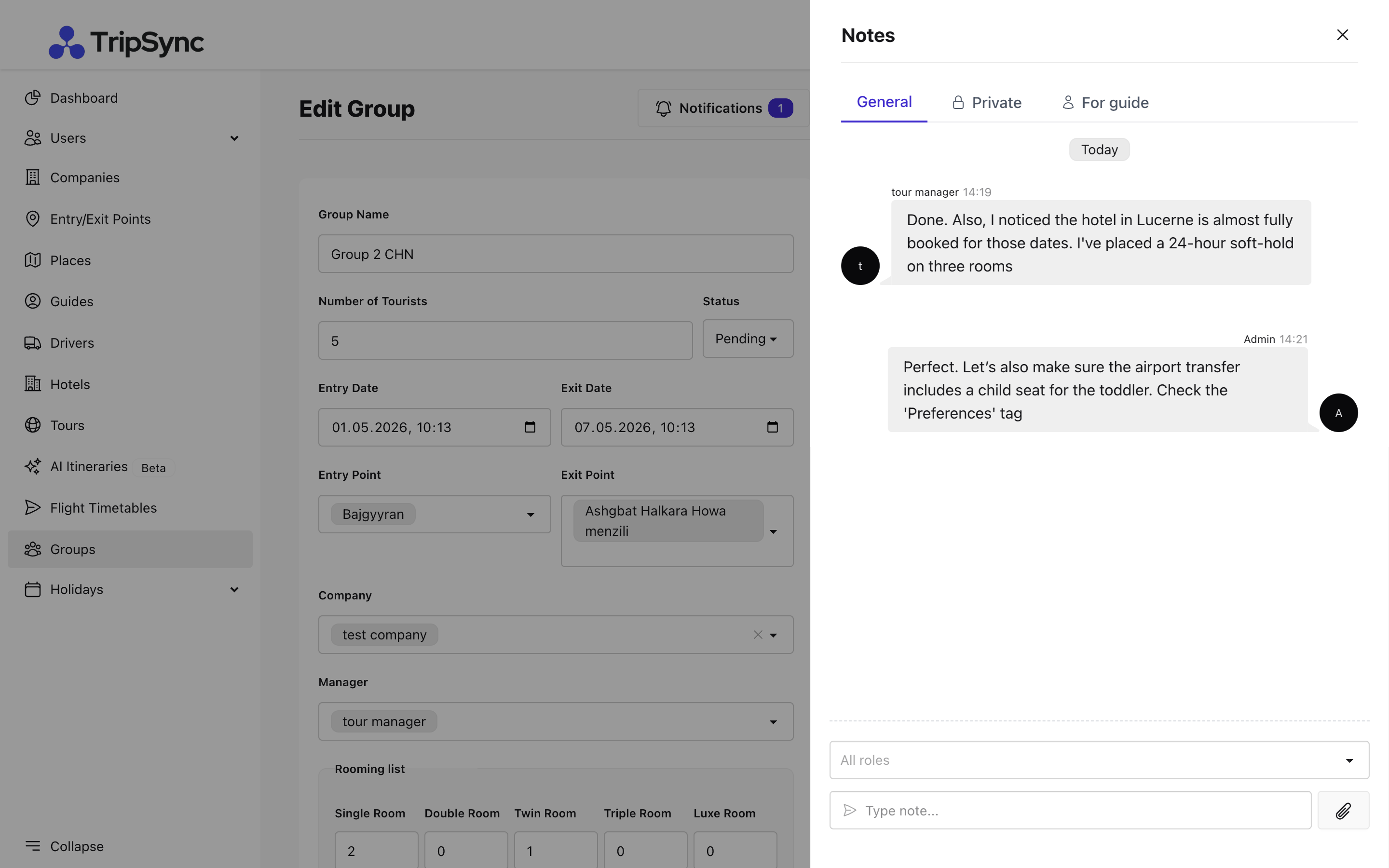Click the notification count badge

pyautogui.click(x=781, y=108)
